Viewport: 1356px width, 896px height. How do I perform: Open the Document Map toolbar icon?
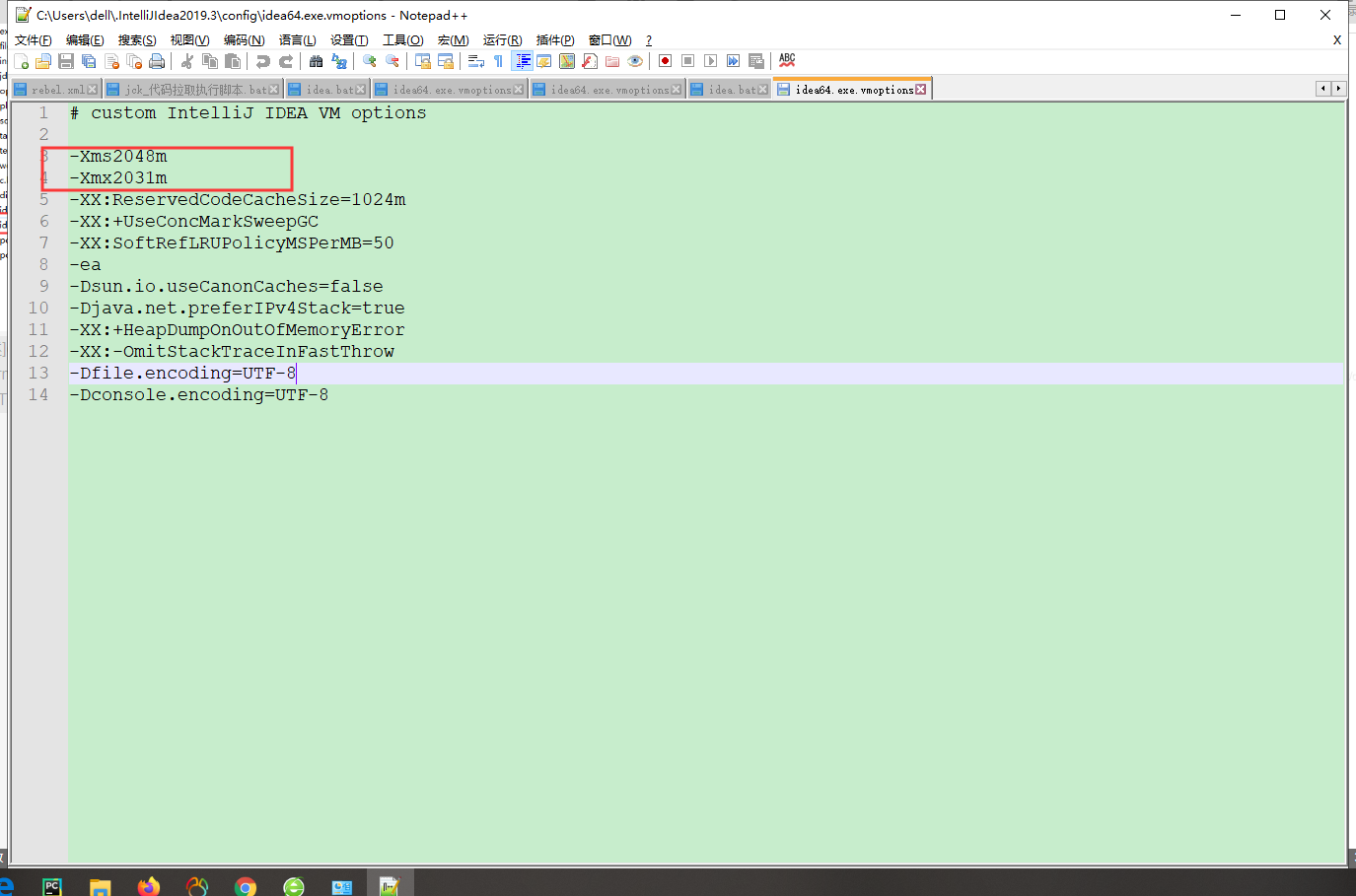567,61
